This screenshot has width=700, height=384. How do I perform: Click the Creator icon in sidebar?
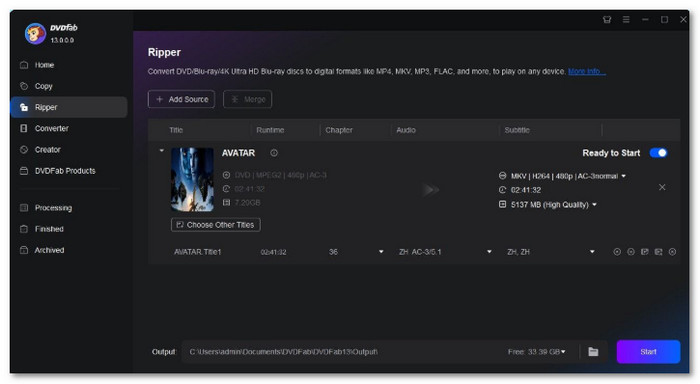[24, 150]
